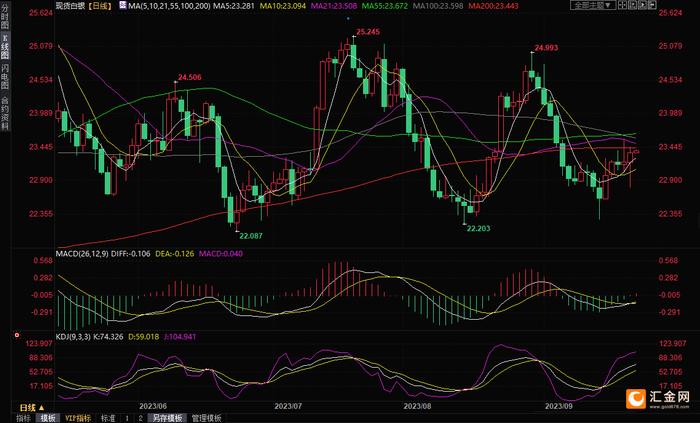Click the J:104.941 value
This screenshot has height=423, width=700.
[180, 337]
